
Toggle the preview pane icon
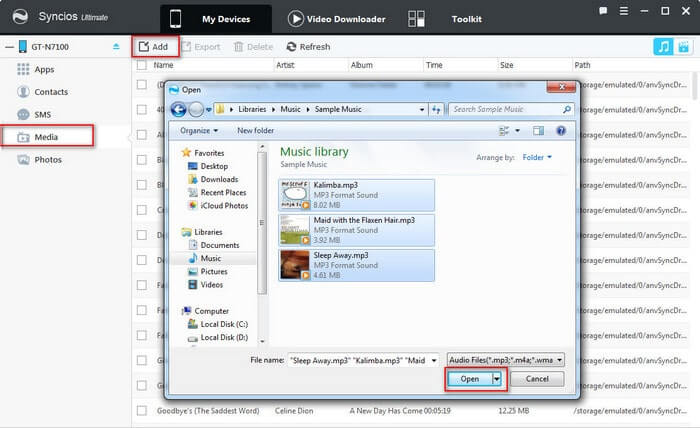click(538, 130)
